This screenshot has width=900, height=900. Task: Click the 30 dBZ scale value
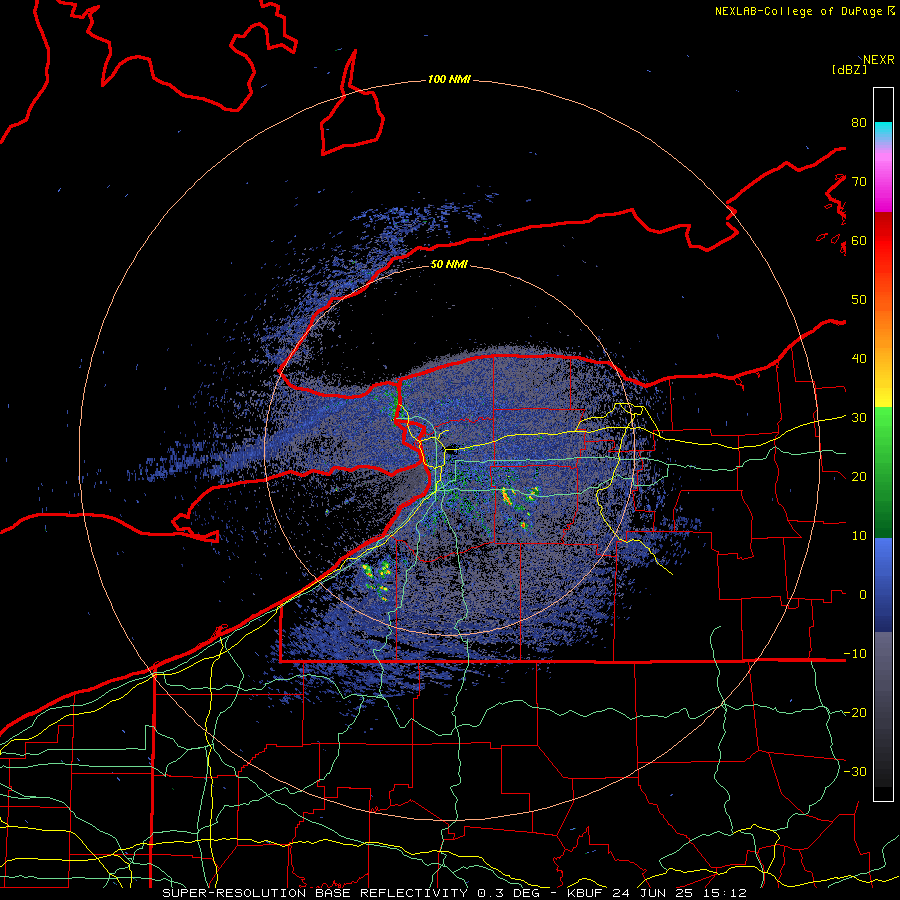(859, 418)
